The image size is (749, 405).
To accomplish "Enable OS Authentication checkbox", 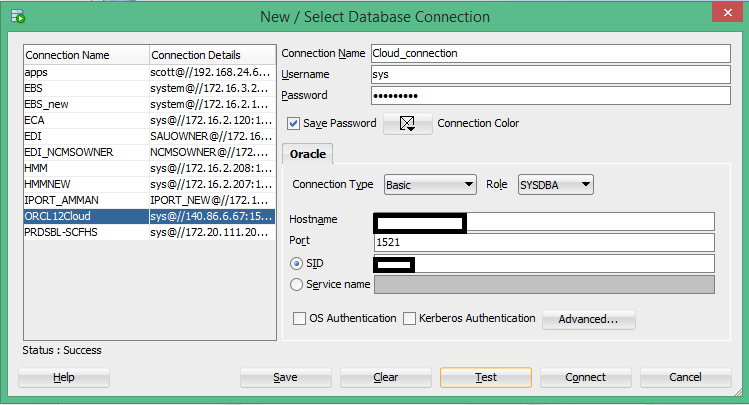I will coord(300,319).
